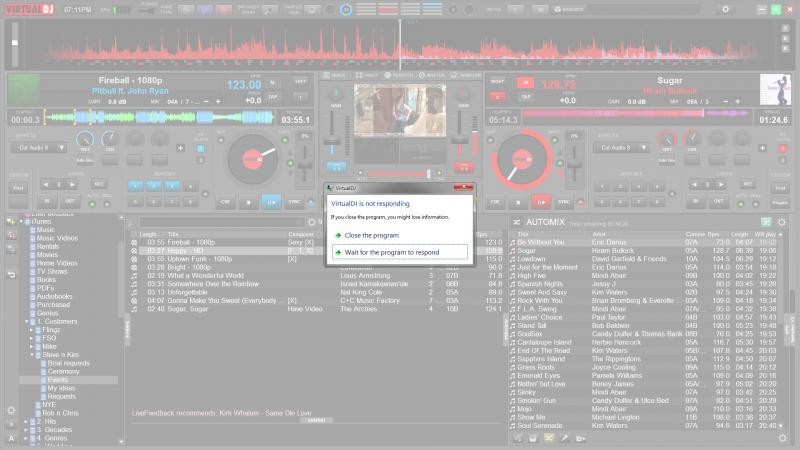This screenshot has width=800, height=450.
Task: Open the right deck Cut Audio 8 effect dropdown
Action: click(x=621, y=148)
